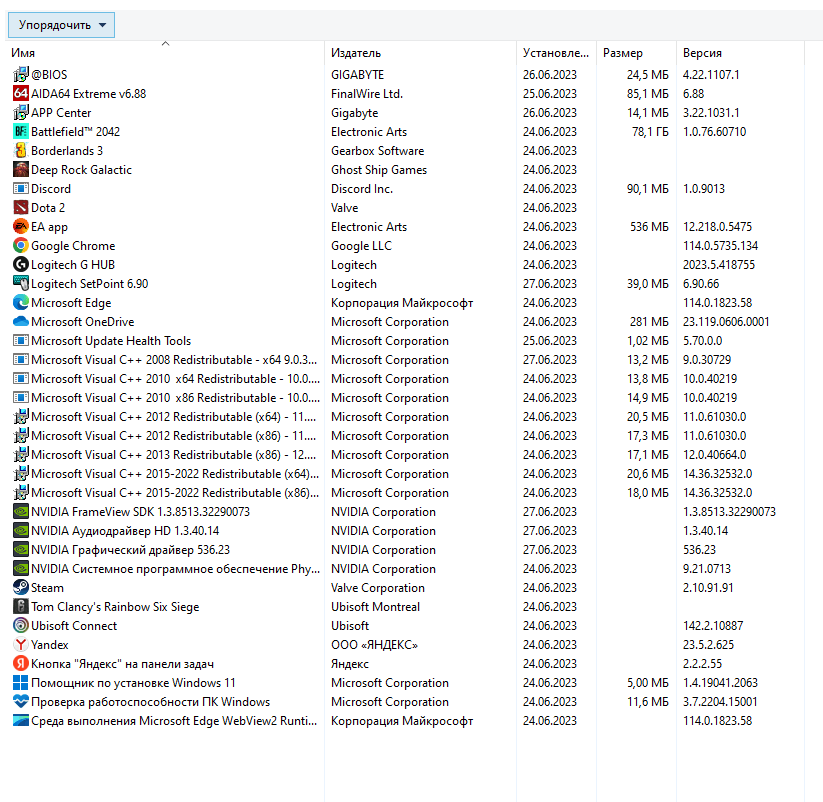Select NVIDIA FrameView SDK icon
The image size is (823, 802).
pos(20,512)
